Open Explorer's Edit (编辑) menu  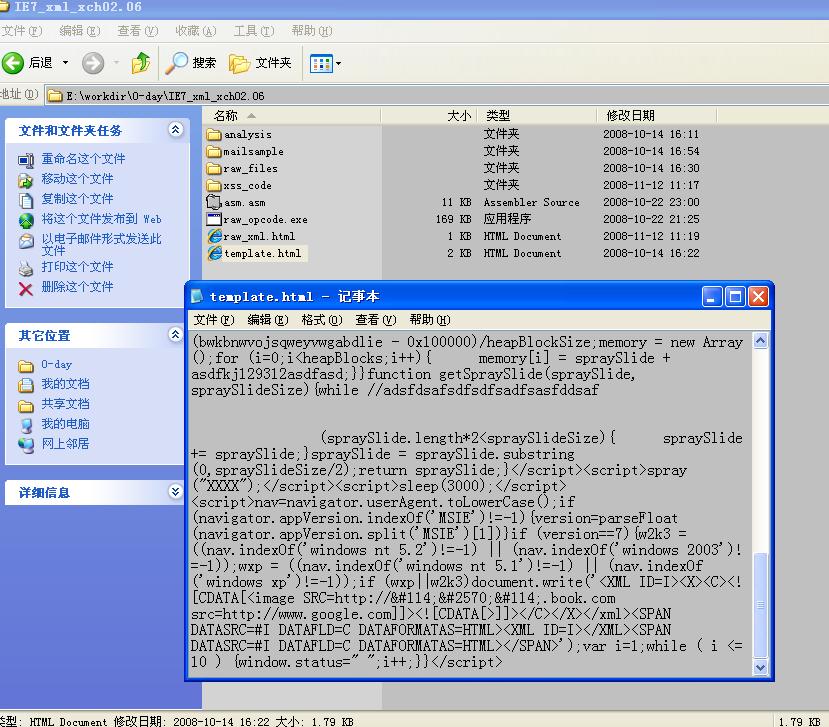click(80, 31)
